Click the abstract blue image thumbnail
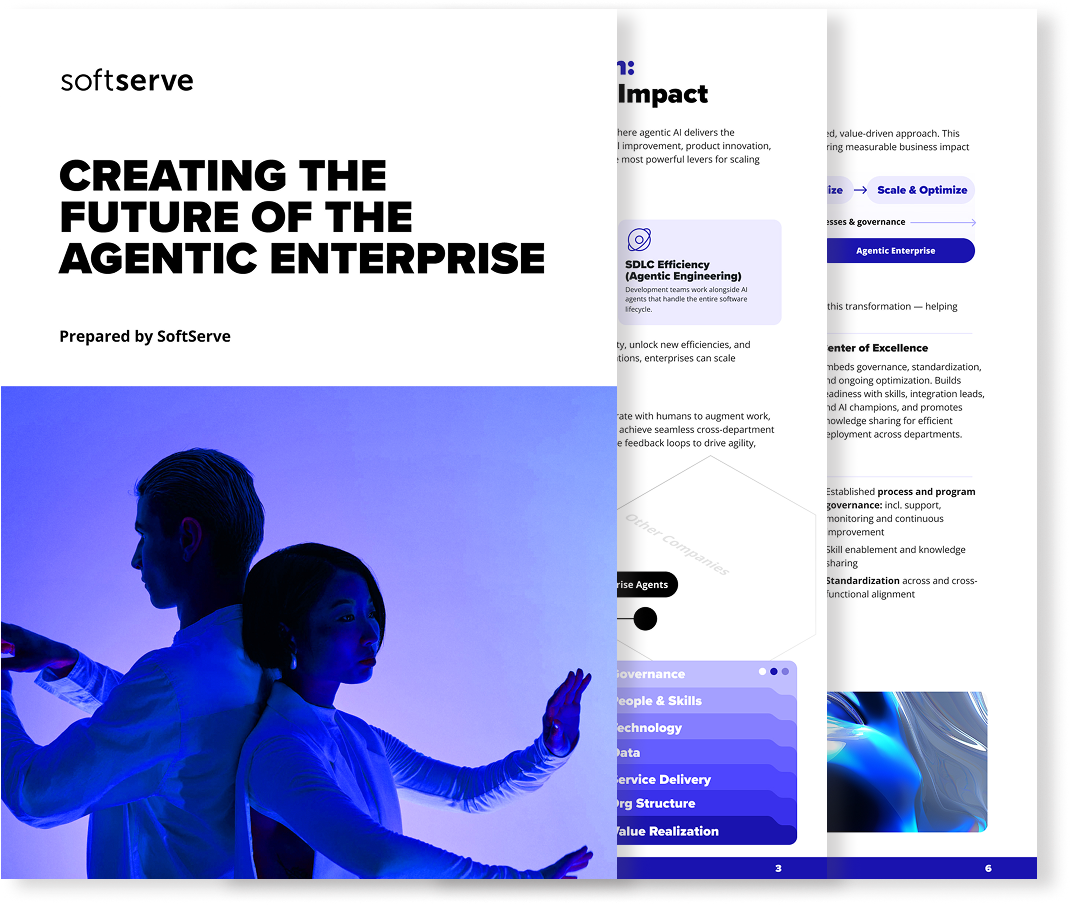 [907, 762]
